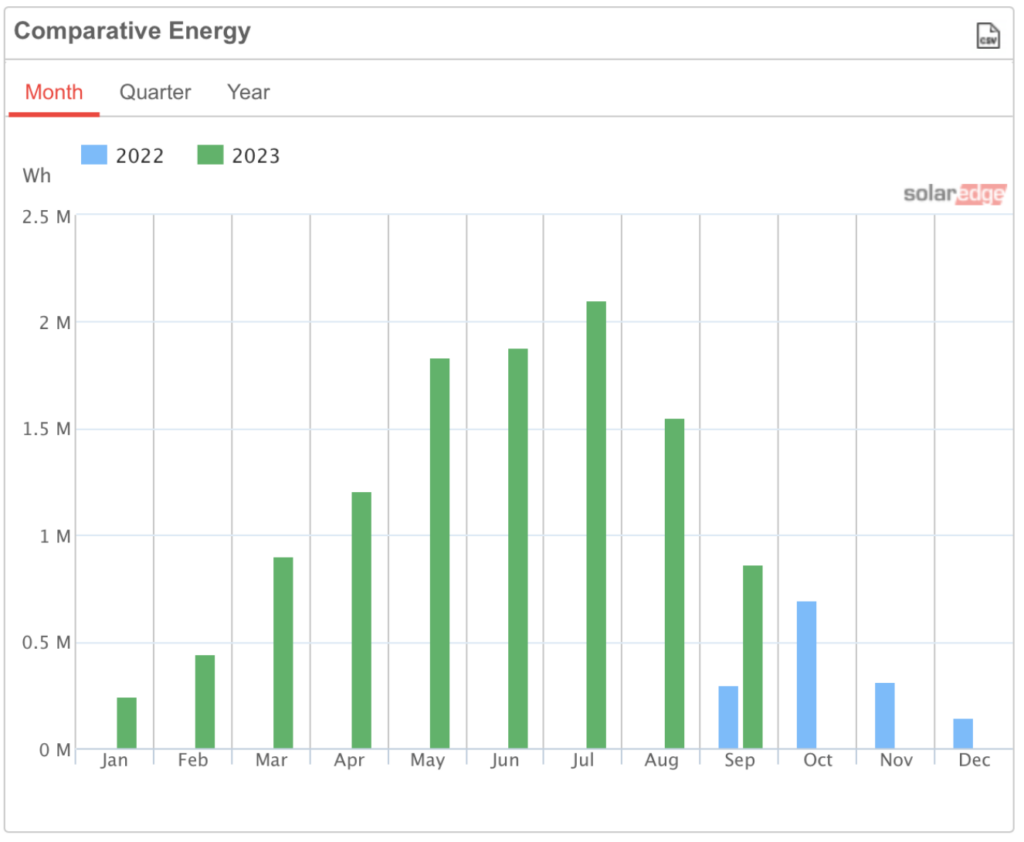Switch to the Year tab

tap(248, 92)
